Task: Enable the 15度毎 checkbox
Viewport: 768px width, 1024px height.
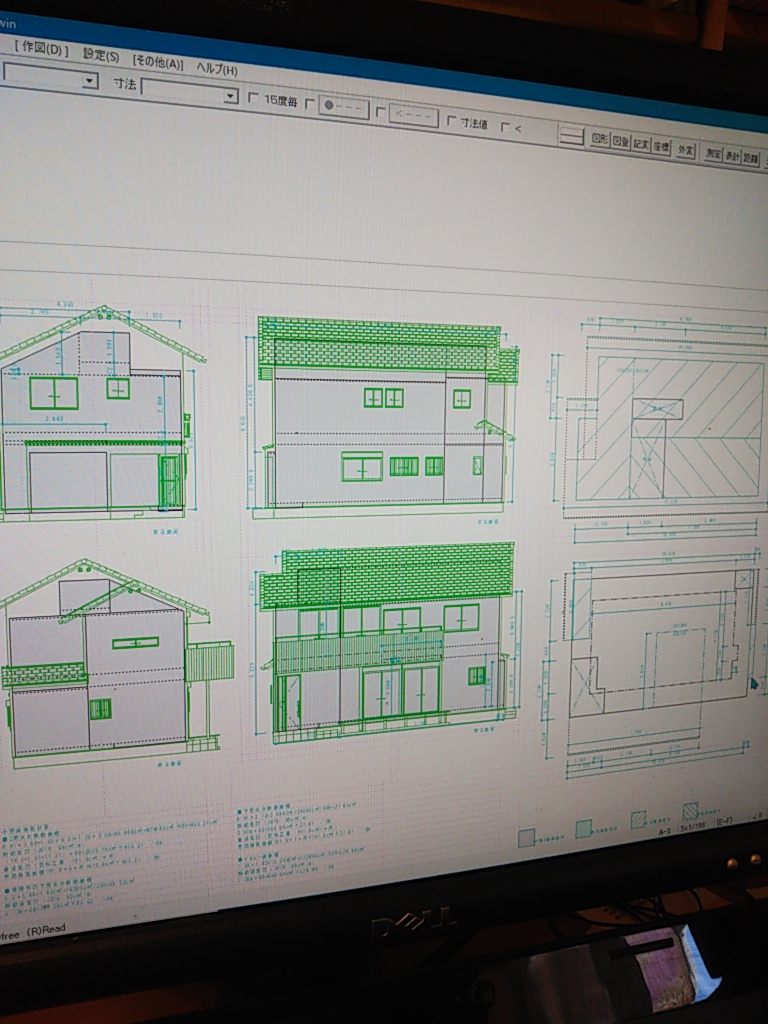Action: click(252, 100)
